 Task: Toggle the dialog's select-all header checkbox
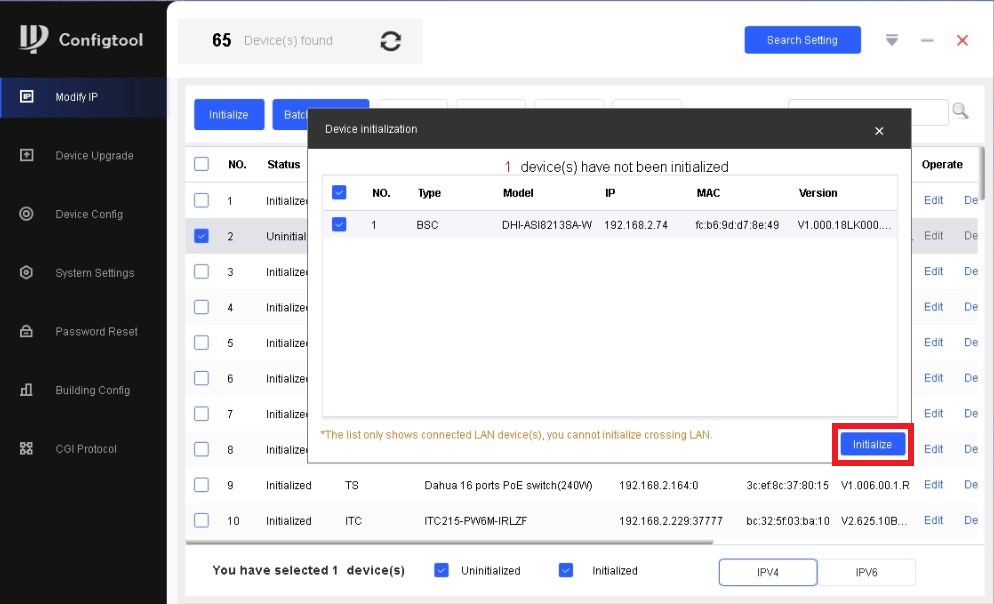click(x=339, y=193)
